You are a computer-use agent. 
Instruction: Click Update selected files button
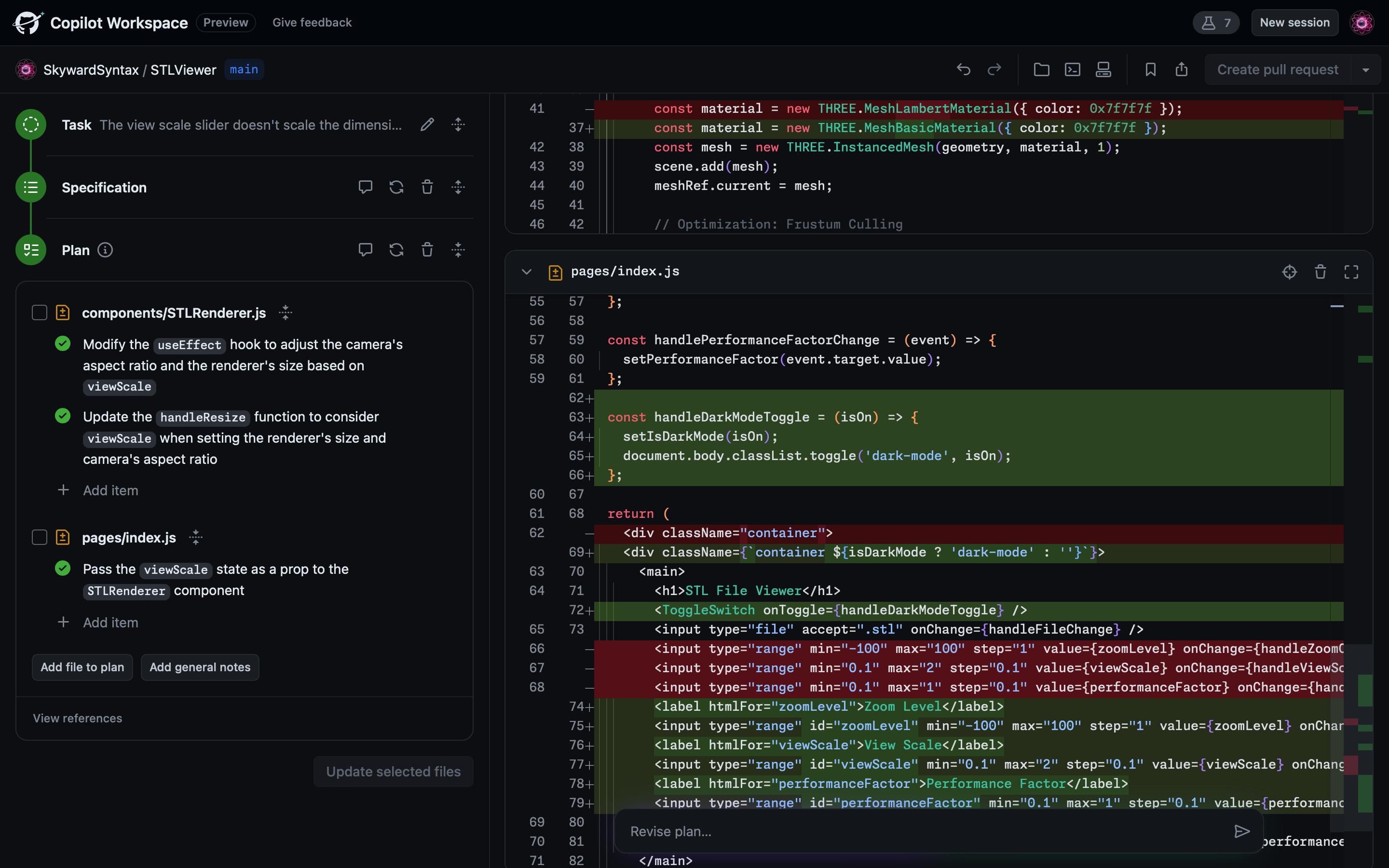[393, 772]
